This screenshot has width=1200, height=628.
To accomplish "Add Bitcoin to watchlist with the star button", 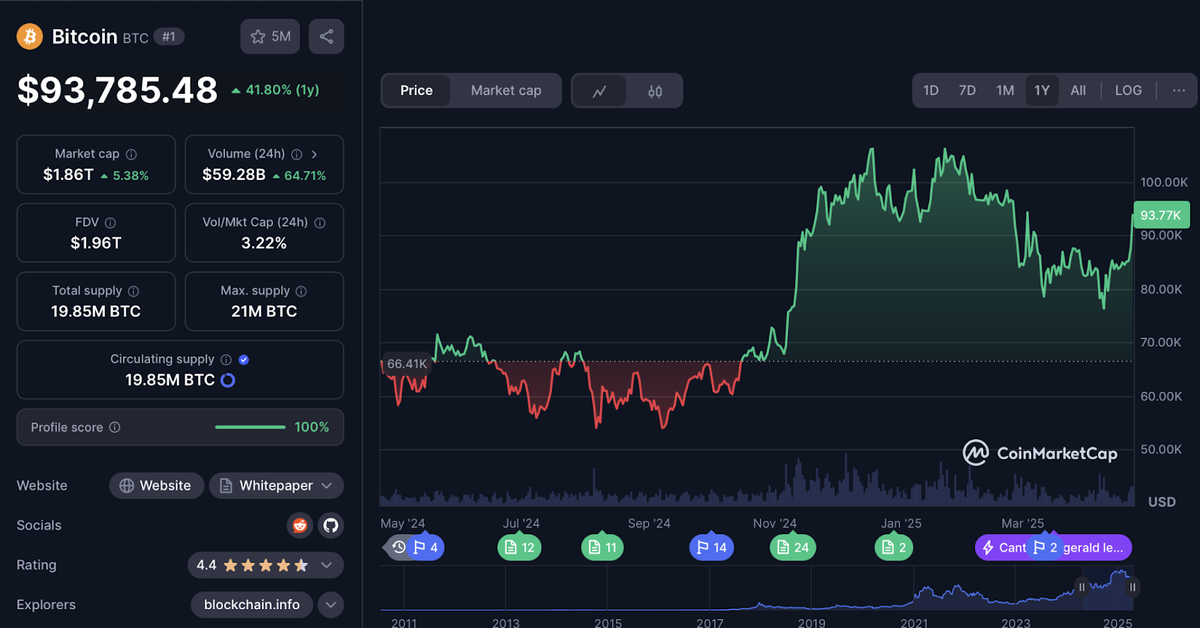I will pos(269,36).
